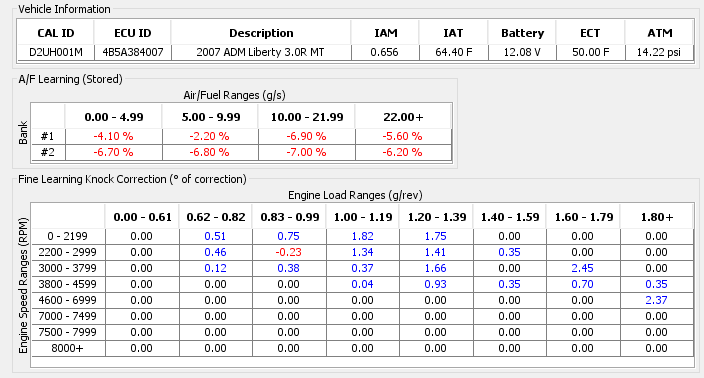This screenshot has height=378, width=704.
Task: Click the 0.62 - 0.82 load range header
Action: point(216,217)
